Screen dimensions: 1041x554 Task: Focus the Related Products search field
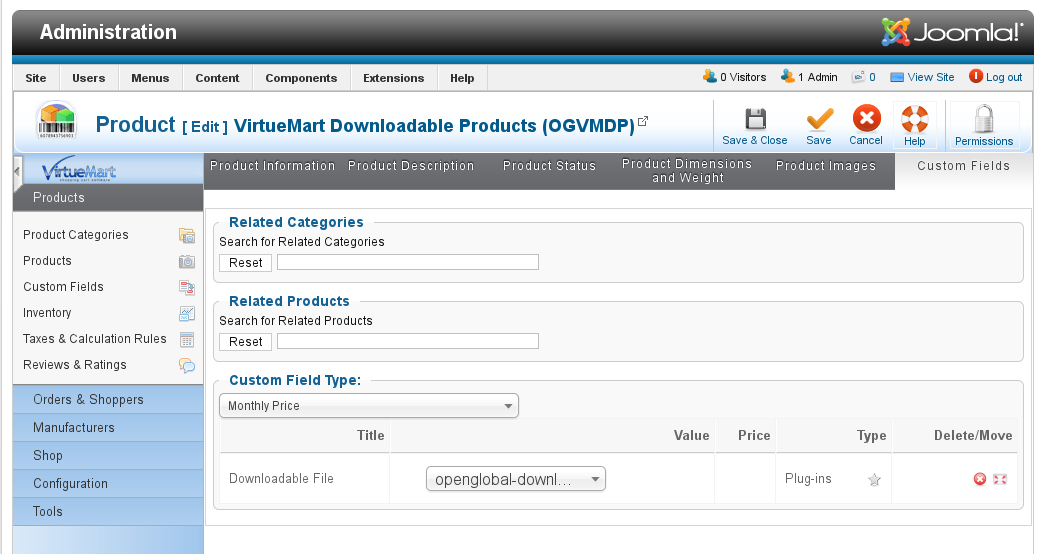click(x=408, y=341)
